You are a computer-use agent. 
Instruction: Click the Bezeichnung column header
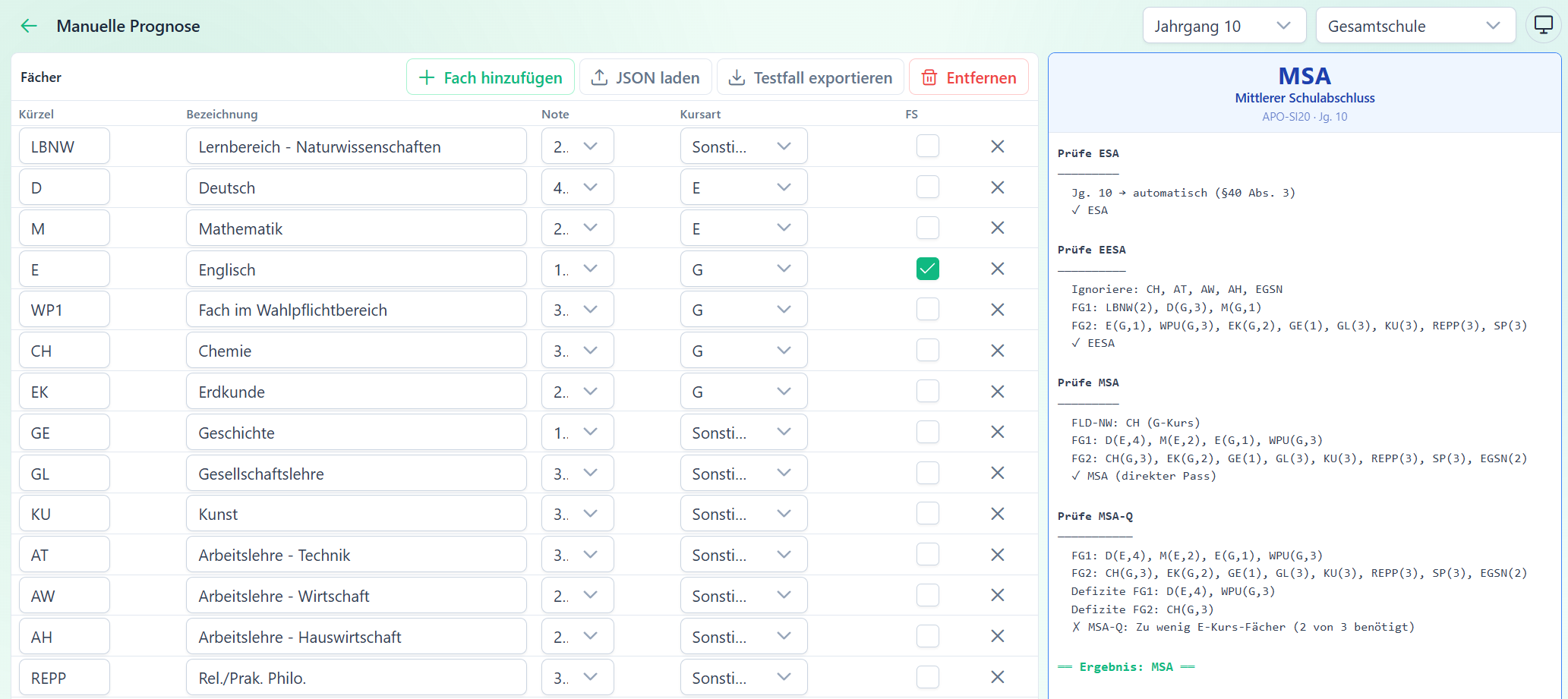(x=222, y=114)
